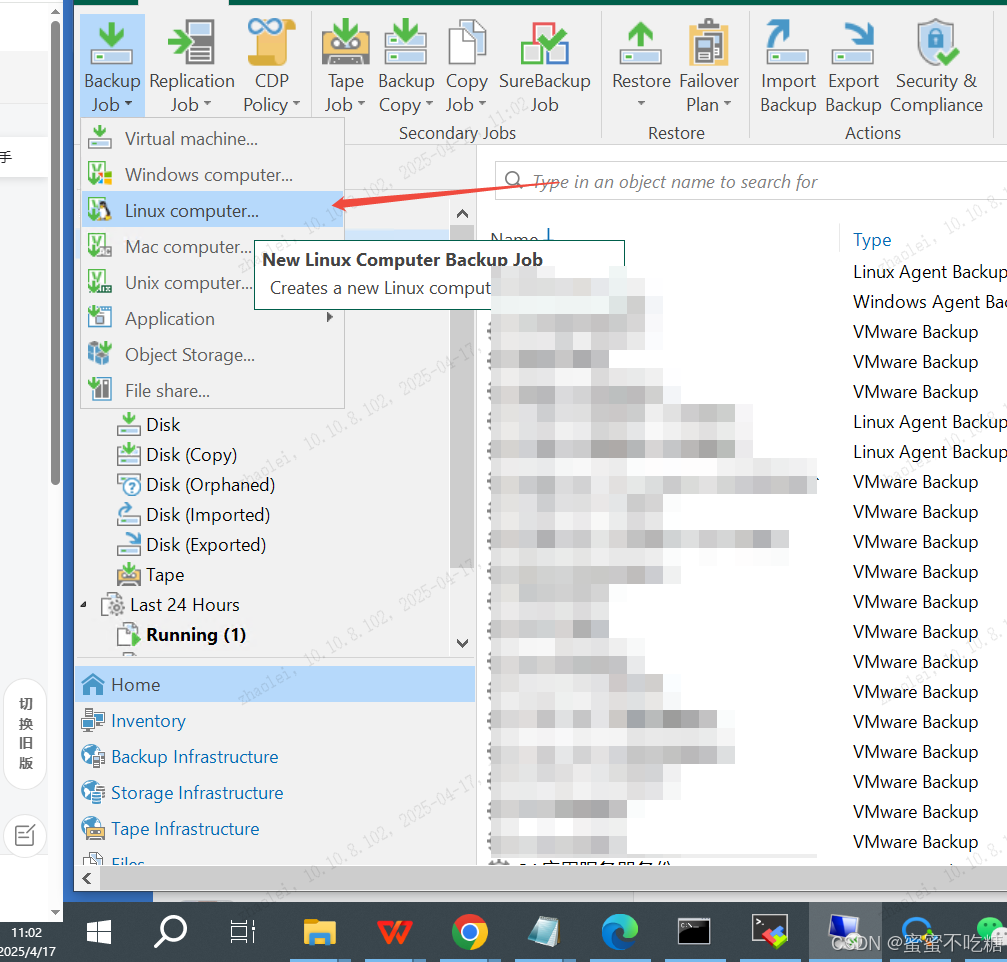
Task: Open File Explorer from the taskbar
Action: coord(320,932)
